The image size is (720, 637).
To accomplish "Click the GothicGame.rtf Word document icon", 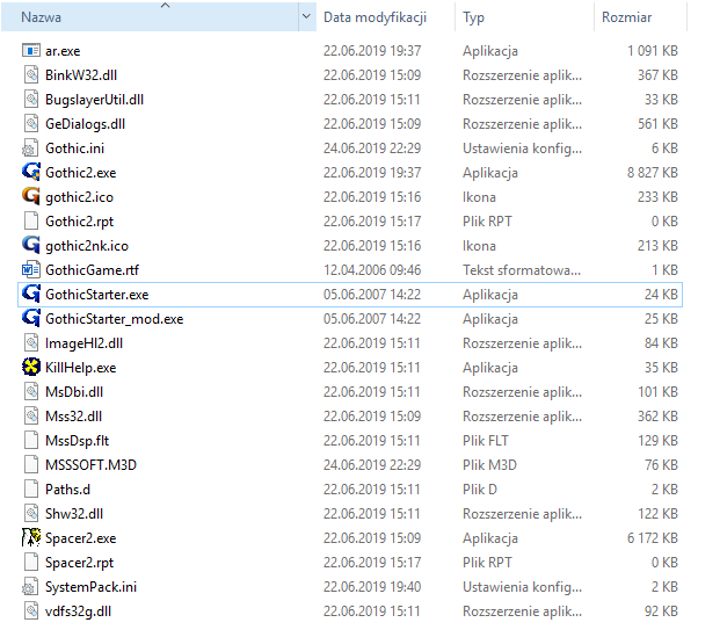I will click(31, 270).
